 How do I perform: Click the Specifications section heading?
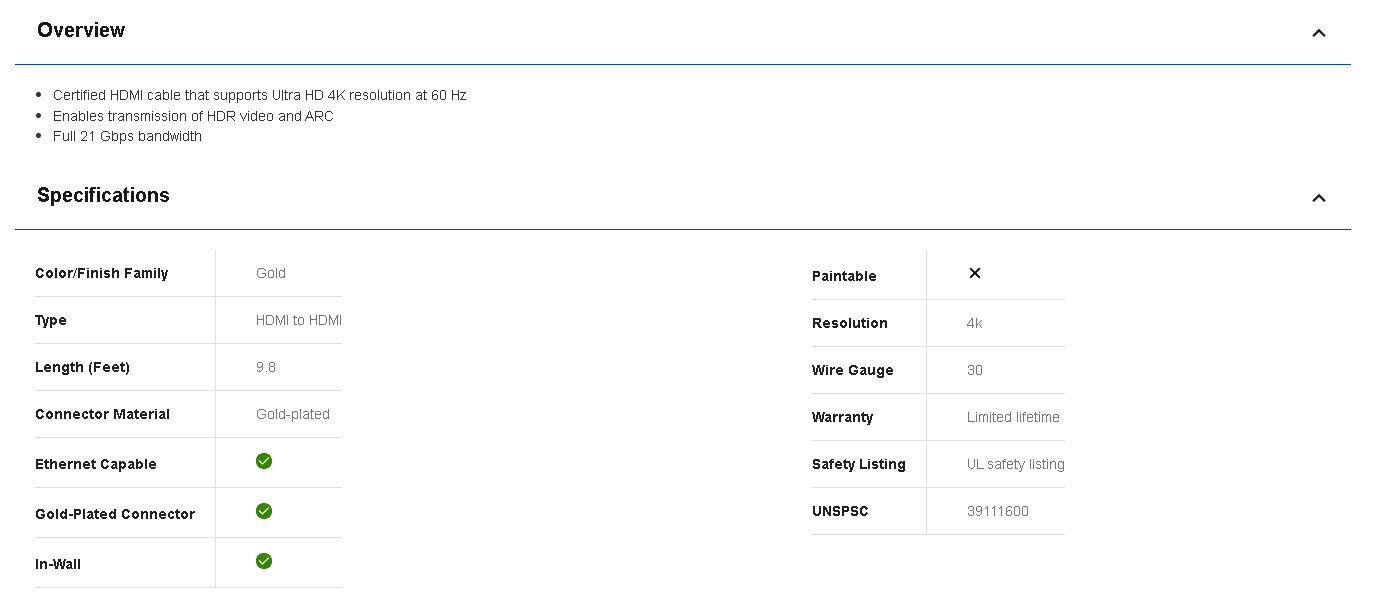(103, 196)
